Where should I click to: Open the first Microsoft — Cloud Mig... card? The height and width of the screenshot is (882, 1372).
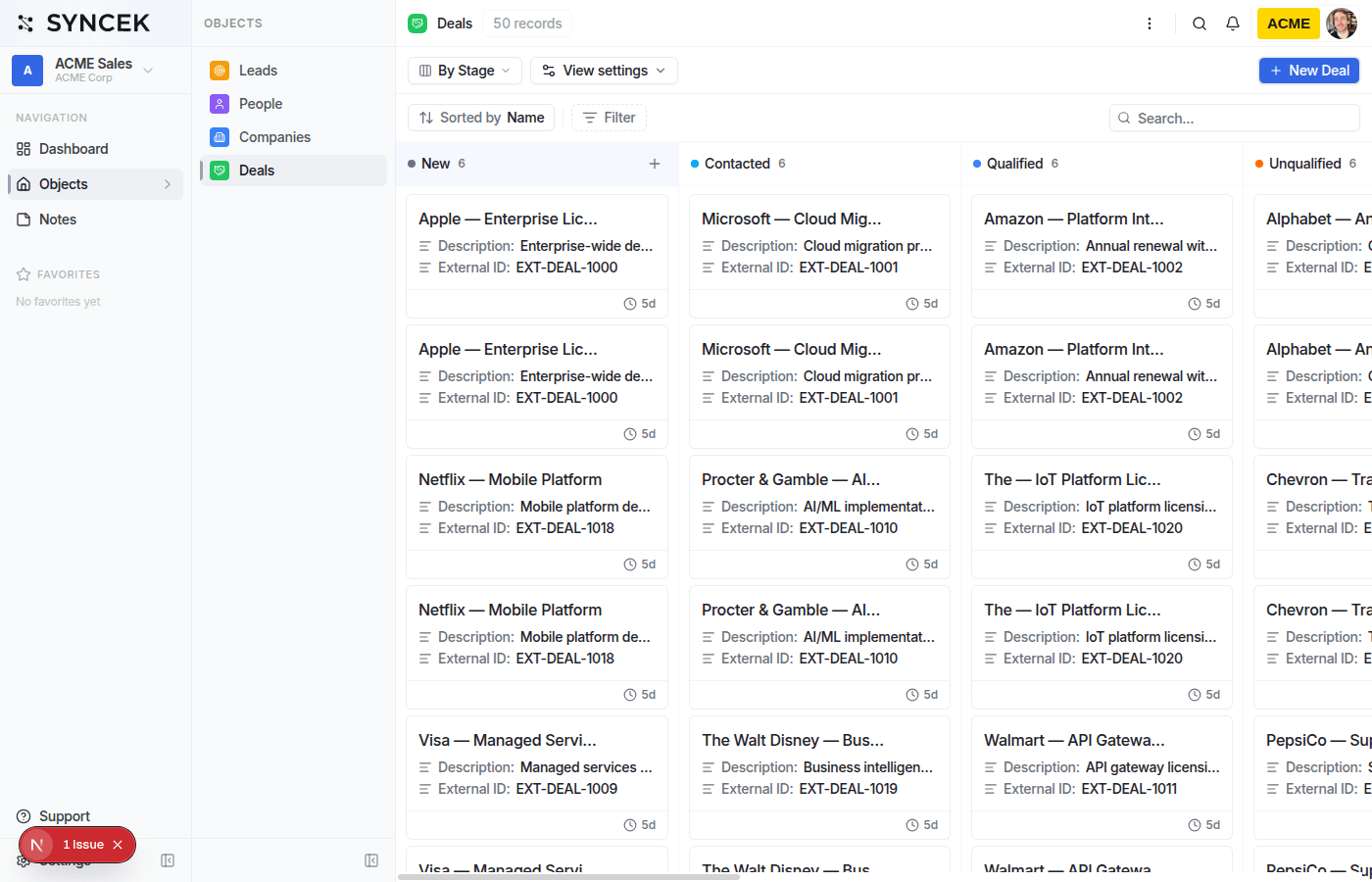[819, 256]
